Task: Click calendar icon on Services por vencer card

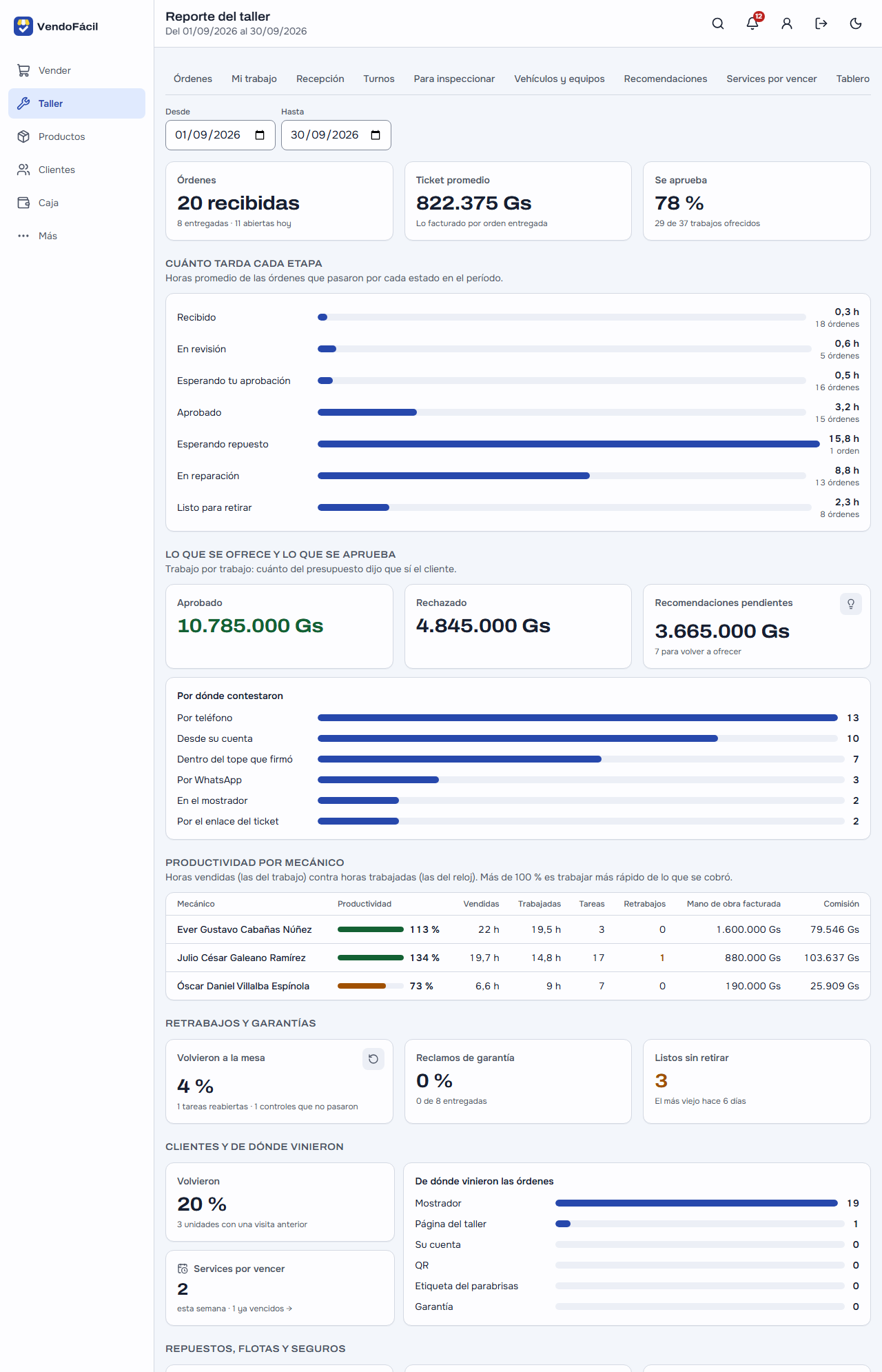Action: (x=183, y=1269)
